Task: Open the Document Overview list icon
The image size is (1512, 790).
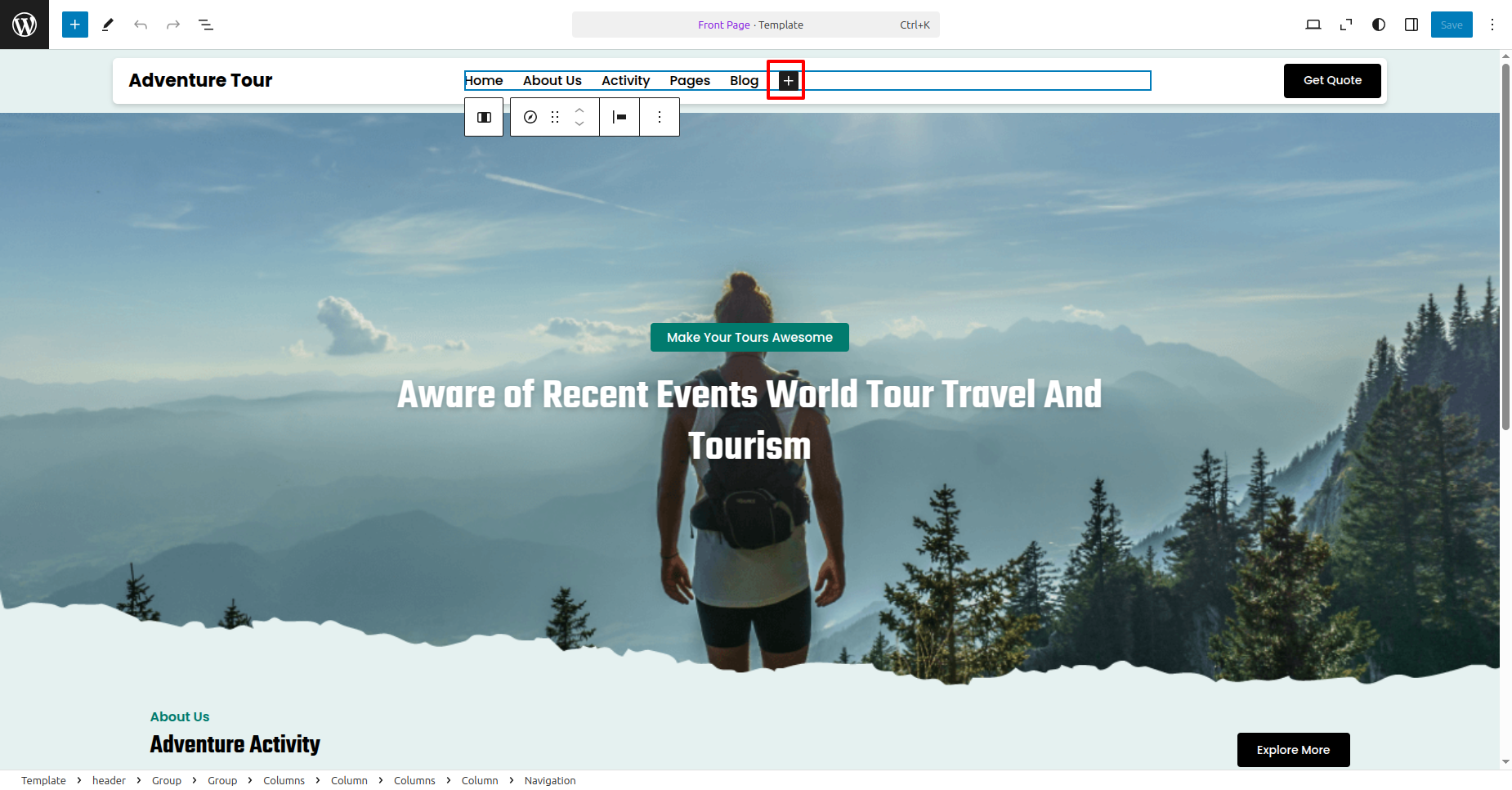Action: 206,25
